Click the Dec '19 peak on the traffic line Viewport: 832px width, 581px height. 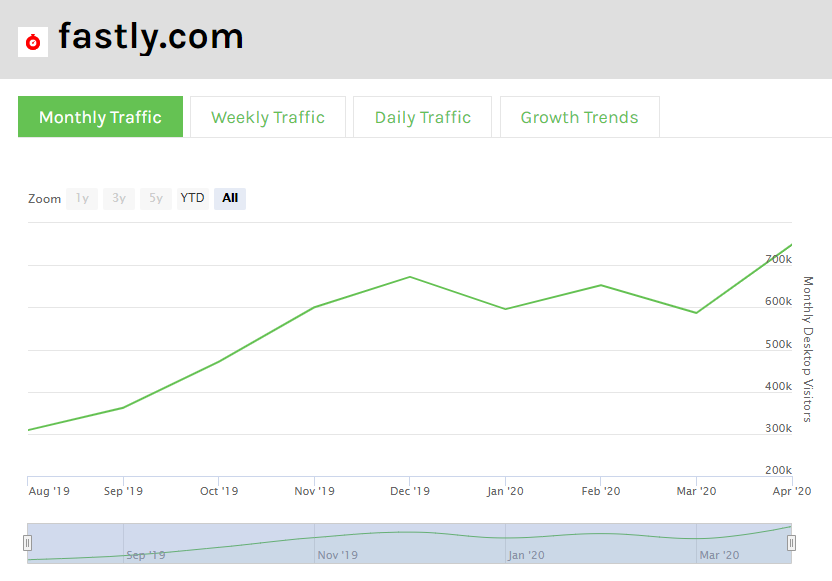pyautogui.click(x=410, y=277)
